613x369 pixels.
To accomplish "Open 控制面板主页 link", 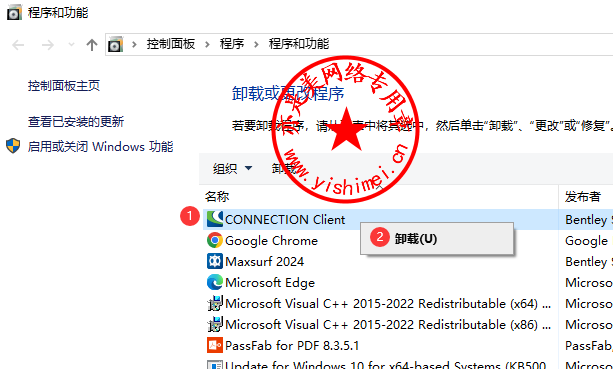I will coord(64,86).
